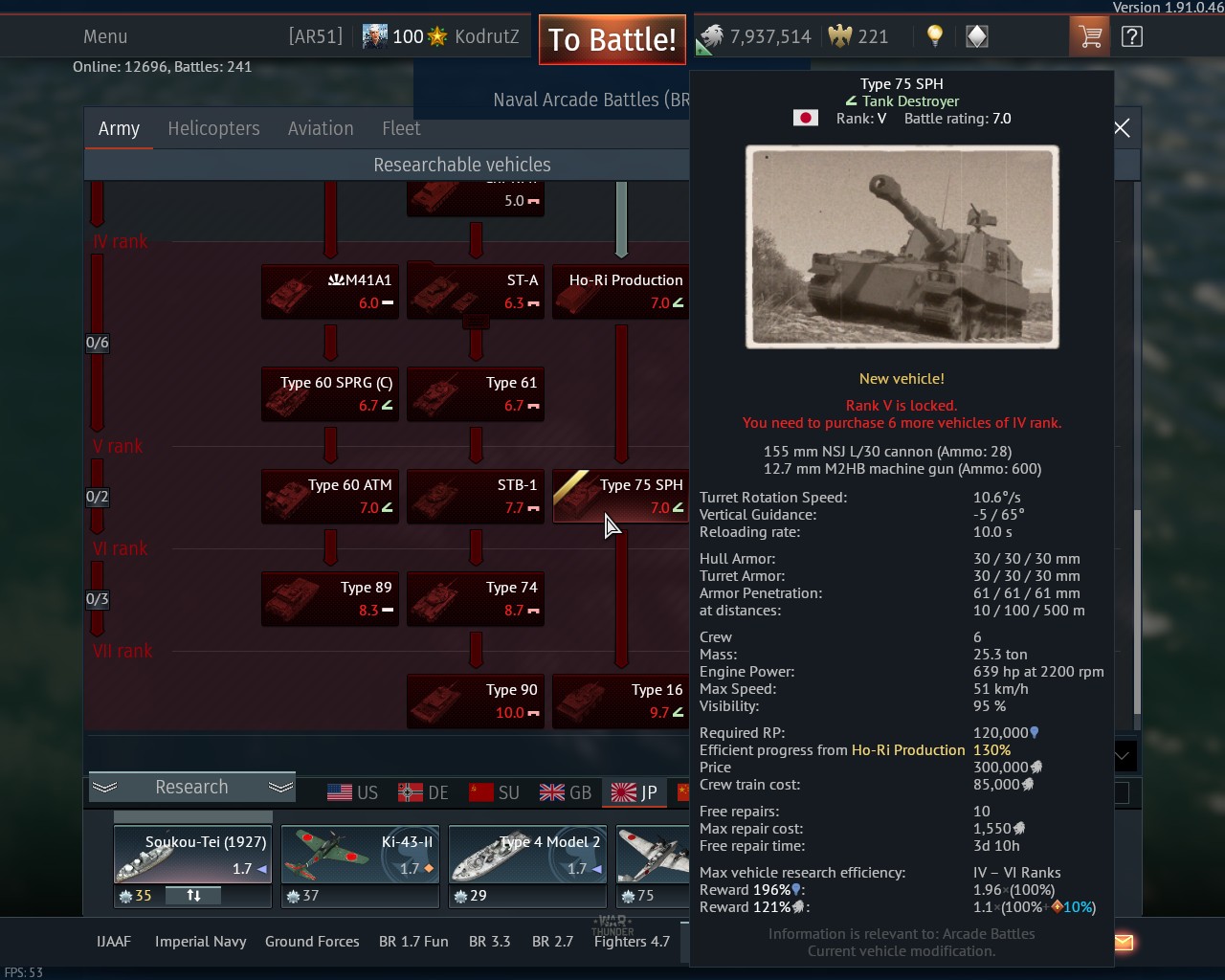
Task: Select the Type 74 tank
Action: (x=476, y=598)
